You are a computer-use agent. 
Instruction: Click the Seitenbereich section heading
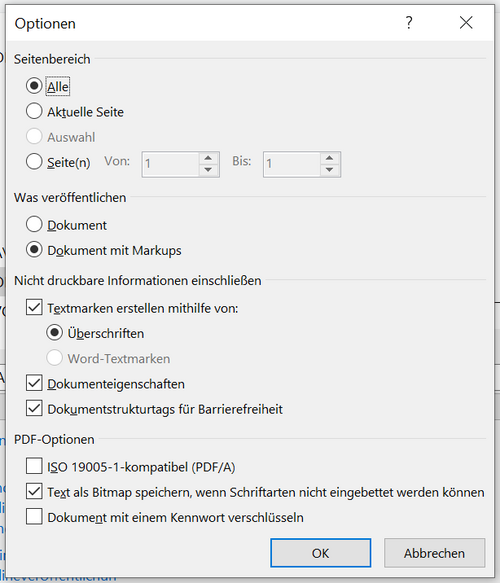click(x=52, y=59)
